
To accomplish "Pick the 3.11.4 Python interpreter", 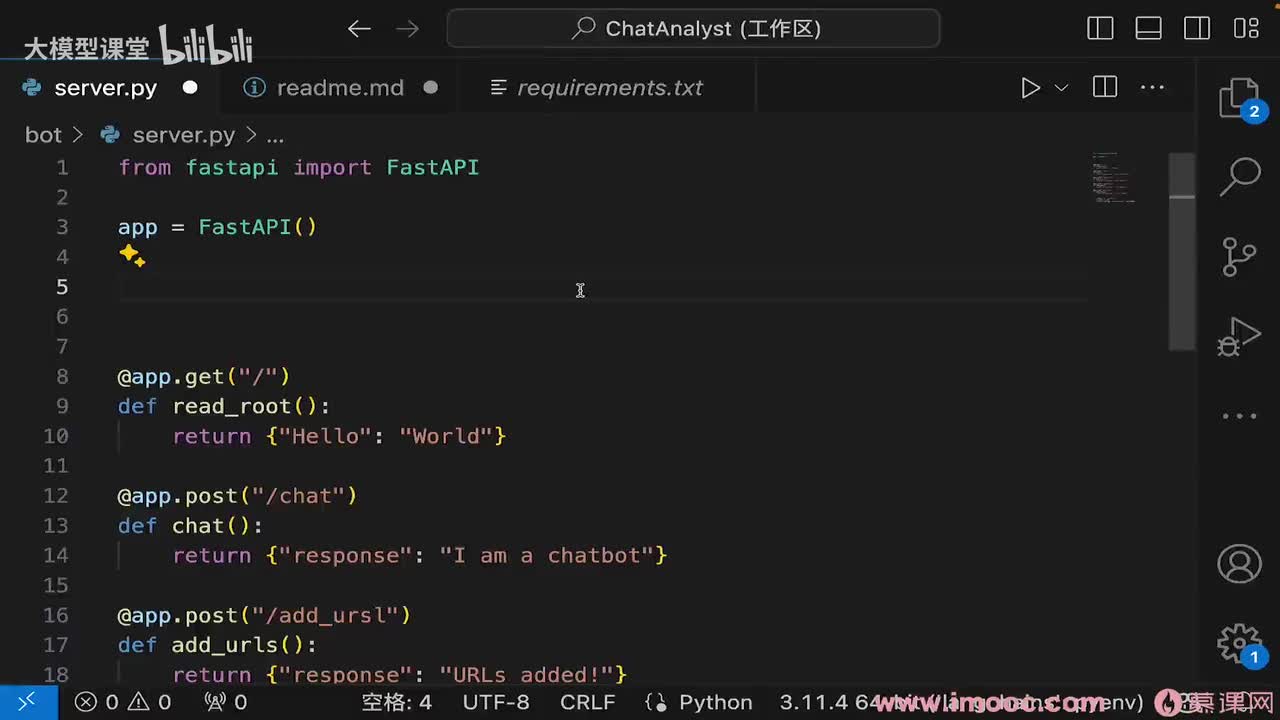I will click(x=961, y=702).
